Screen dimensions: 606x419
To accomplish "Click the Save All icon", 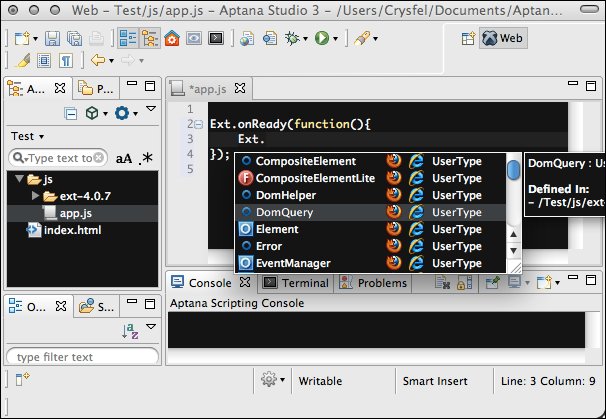I will click(74, 38).
